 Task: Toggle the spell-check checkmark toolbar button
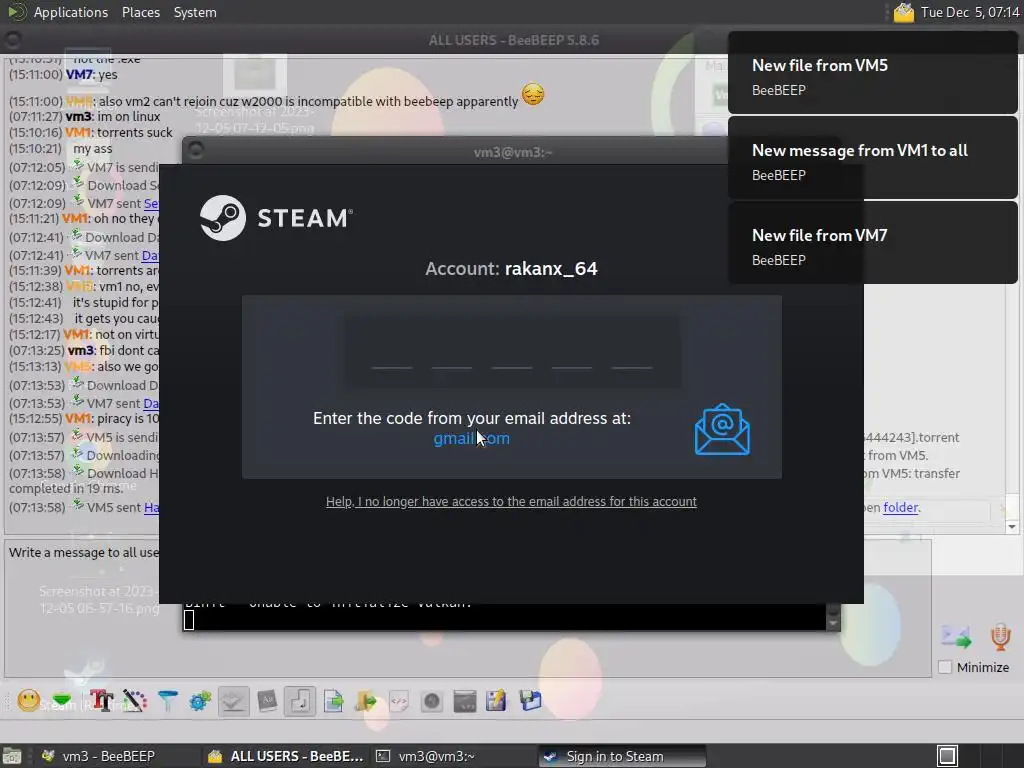[x=233, y=701]
